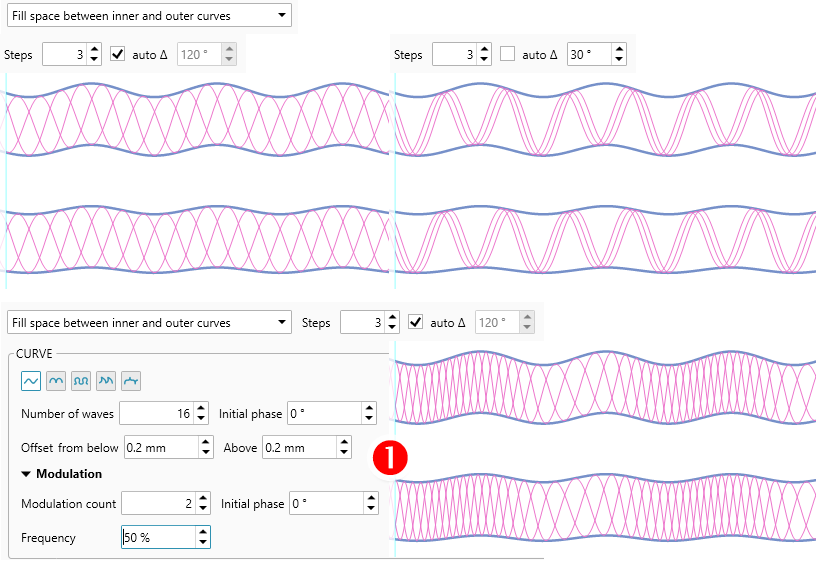Increase the Frequency percentage

pyautogui.click(x=203, y=532)
